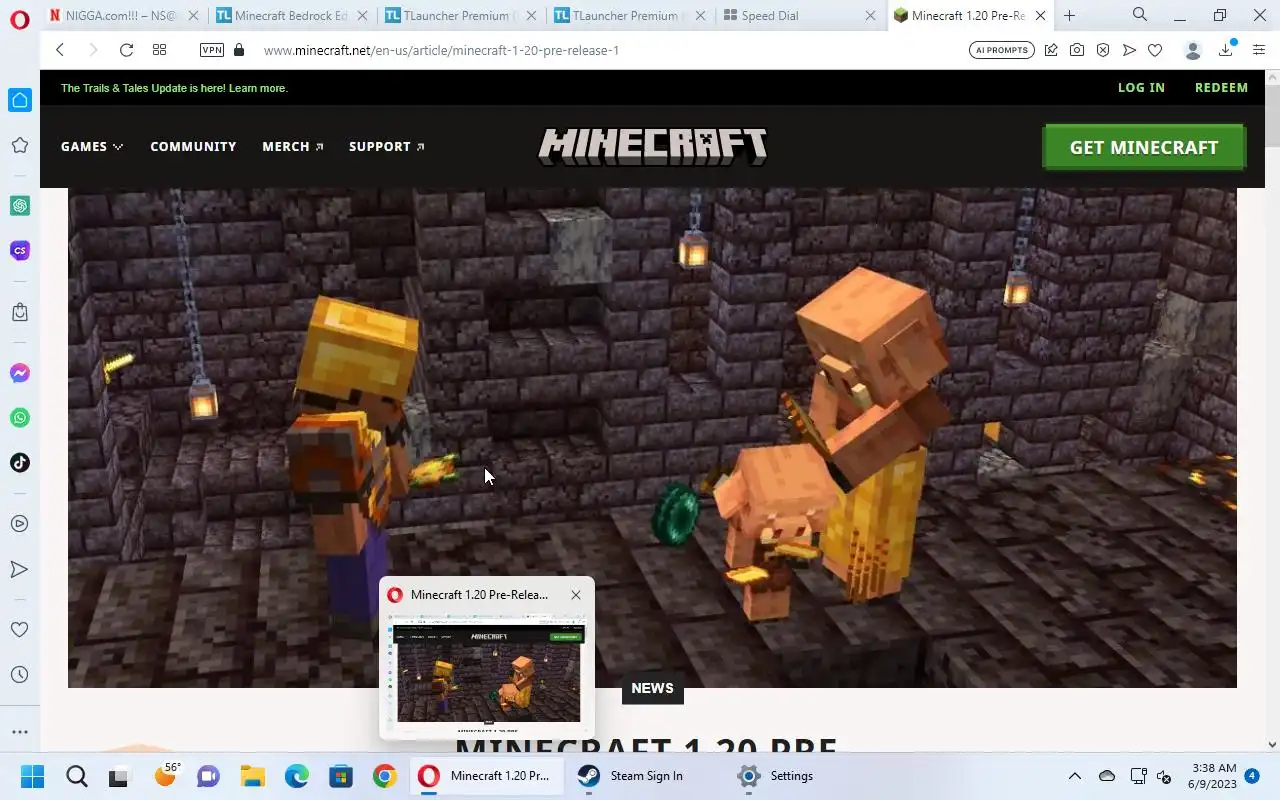Open the profile account icon
This screenshot has height=800, width=1280.
(1192, 50)
